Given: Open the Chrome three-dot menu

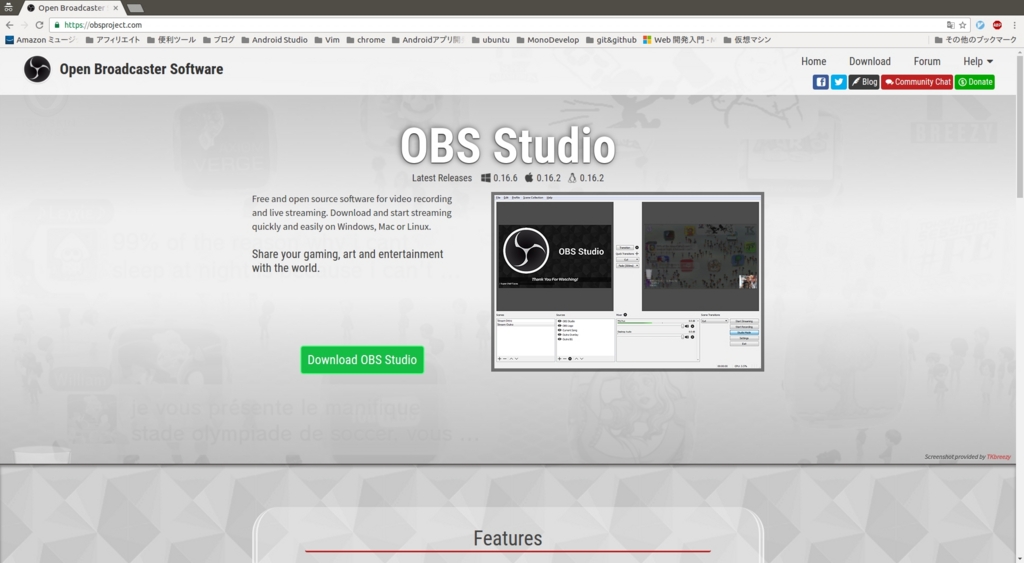Looking at the screenshot, I should point(1014,25).
